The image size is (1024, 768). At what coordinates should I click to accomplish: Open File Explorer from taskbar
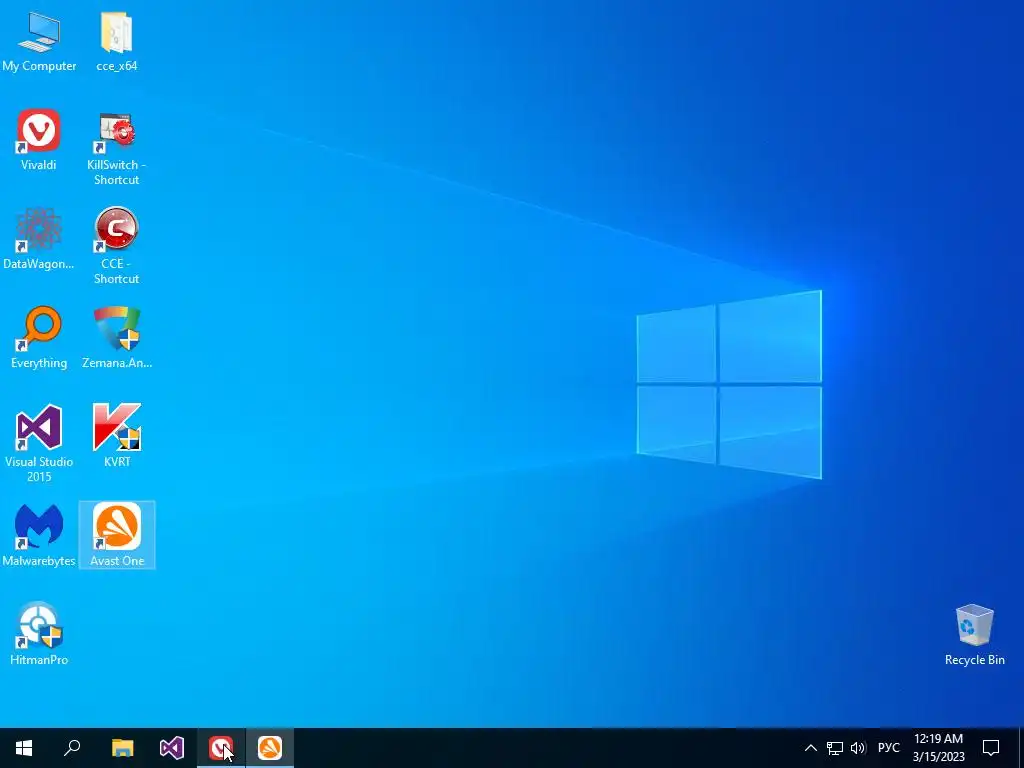tap(122, 748)
